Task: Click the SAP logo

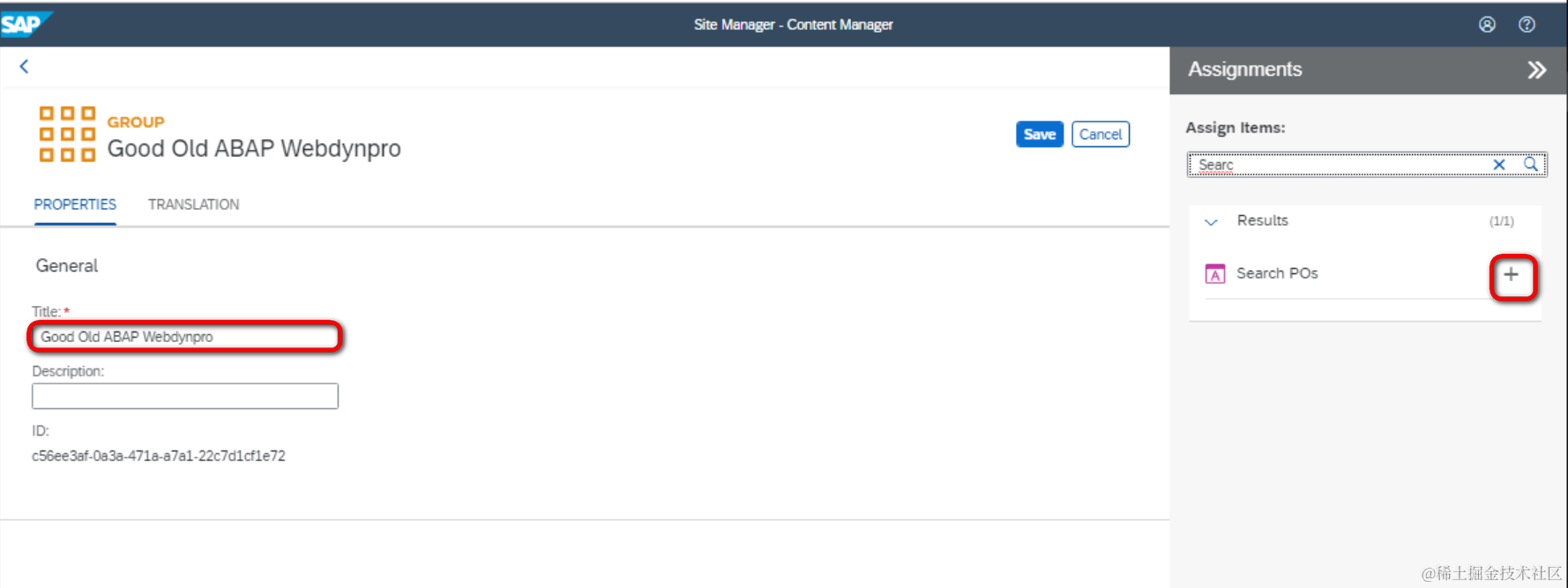Action: [25, 24]
